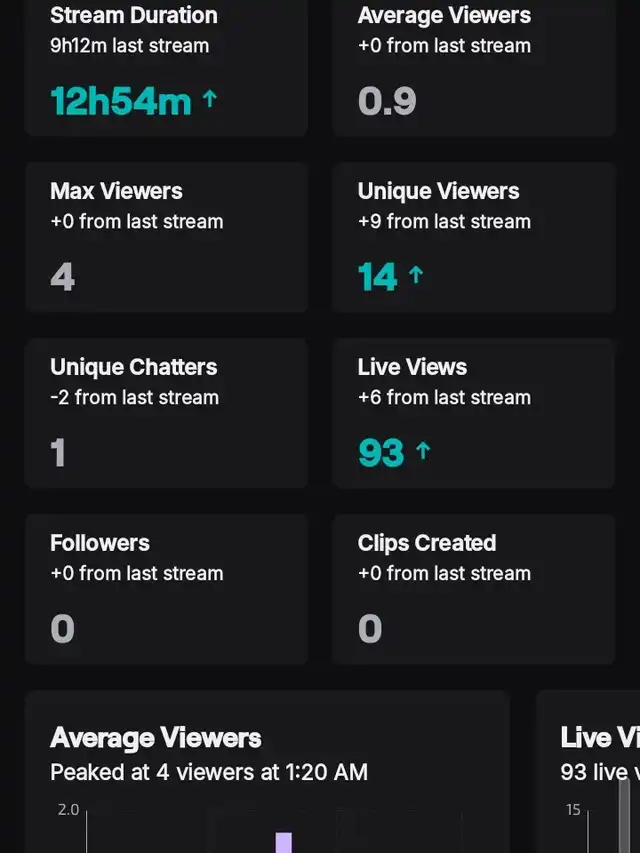Select the Stream Duration stat card title
Image resolution: width=640 pixels, height=853 pixels.
(133, 16)
